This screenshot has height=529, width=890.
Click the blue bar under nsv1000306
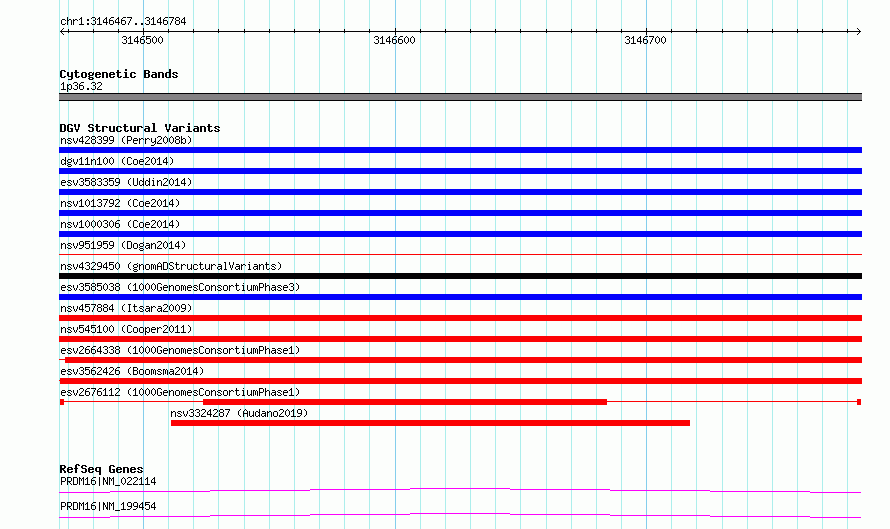(460, 234)
